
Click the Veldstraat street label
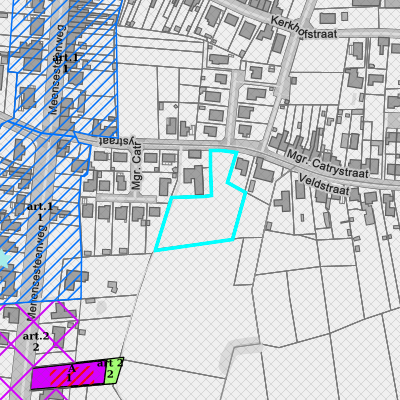click(324, 185)
